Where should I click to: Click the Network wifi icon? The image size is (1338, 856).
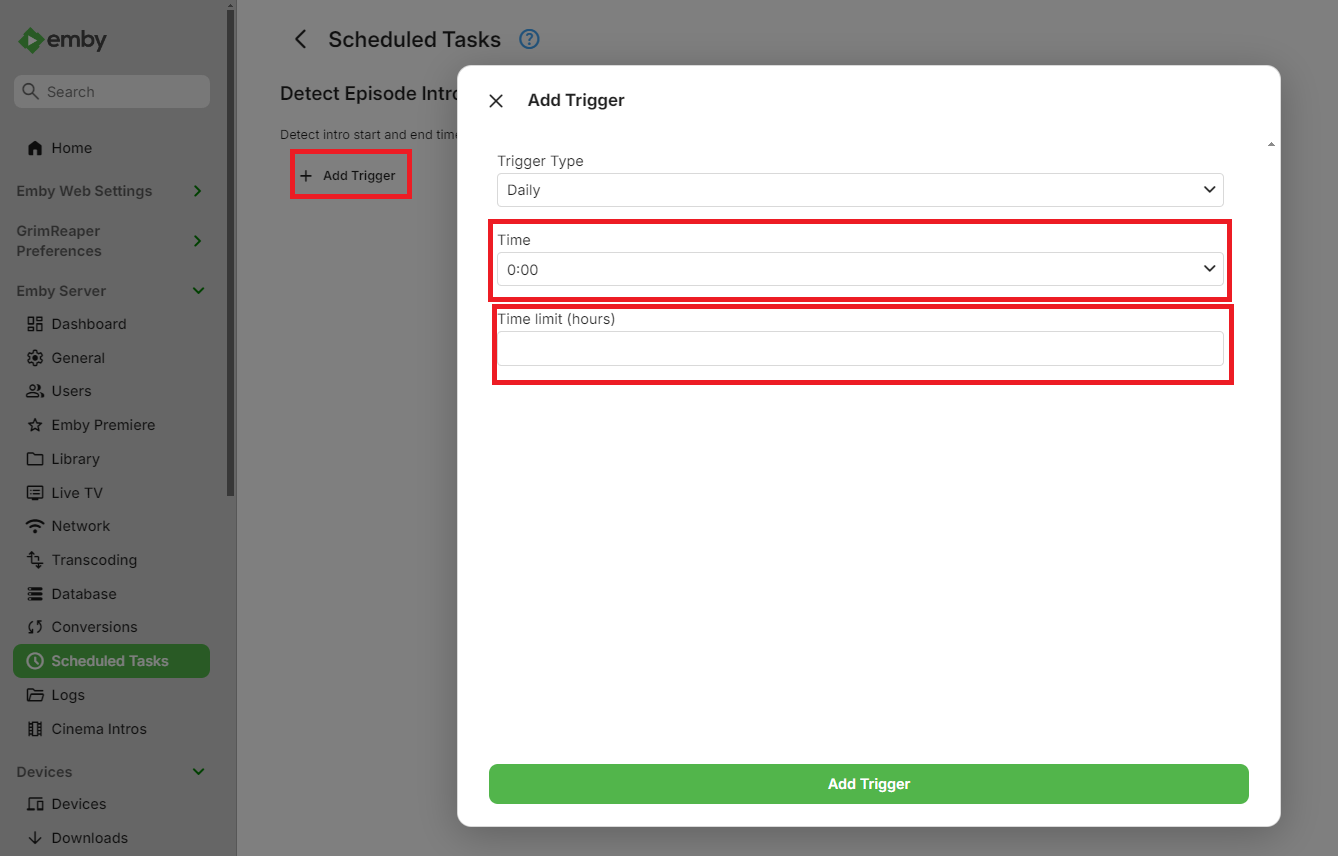click(35, 526)
